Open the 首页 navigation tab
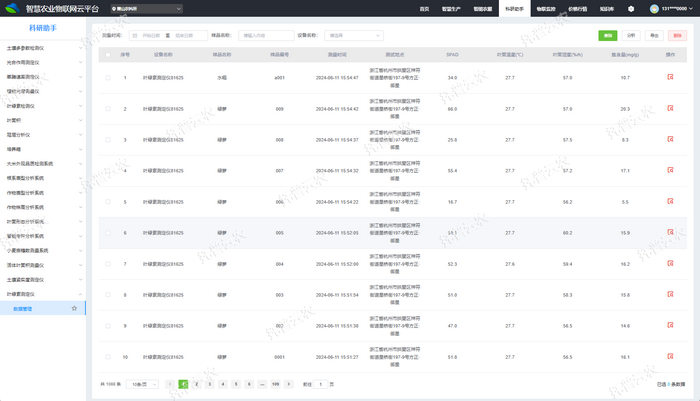This screenshot has width=700, height=401. click(424, 9)
